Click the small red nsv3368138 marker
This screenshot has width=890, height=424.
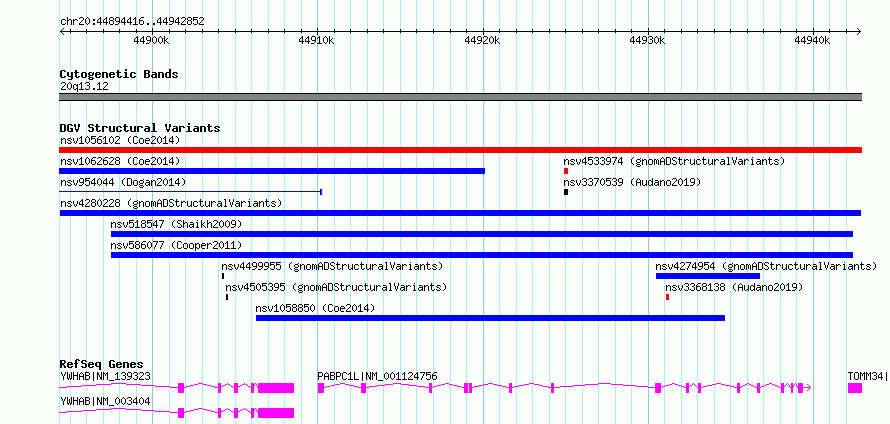(668, 297)
